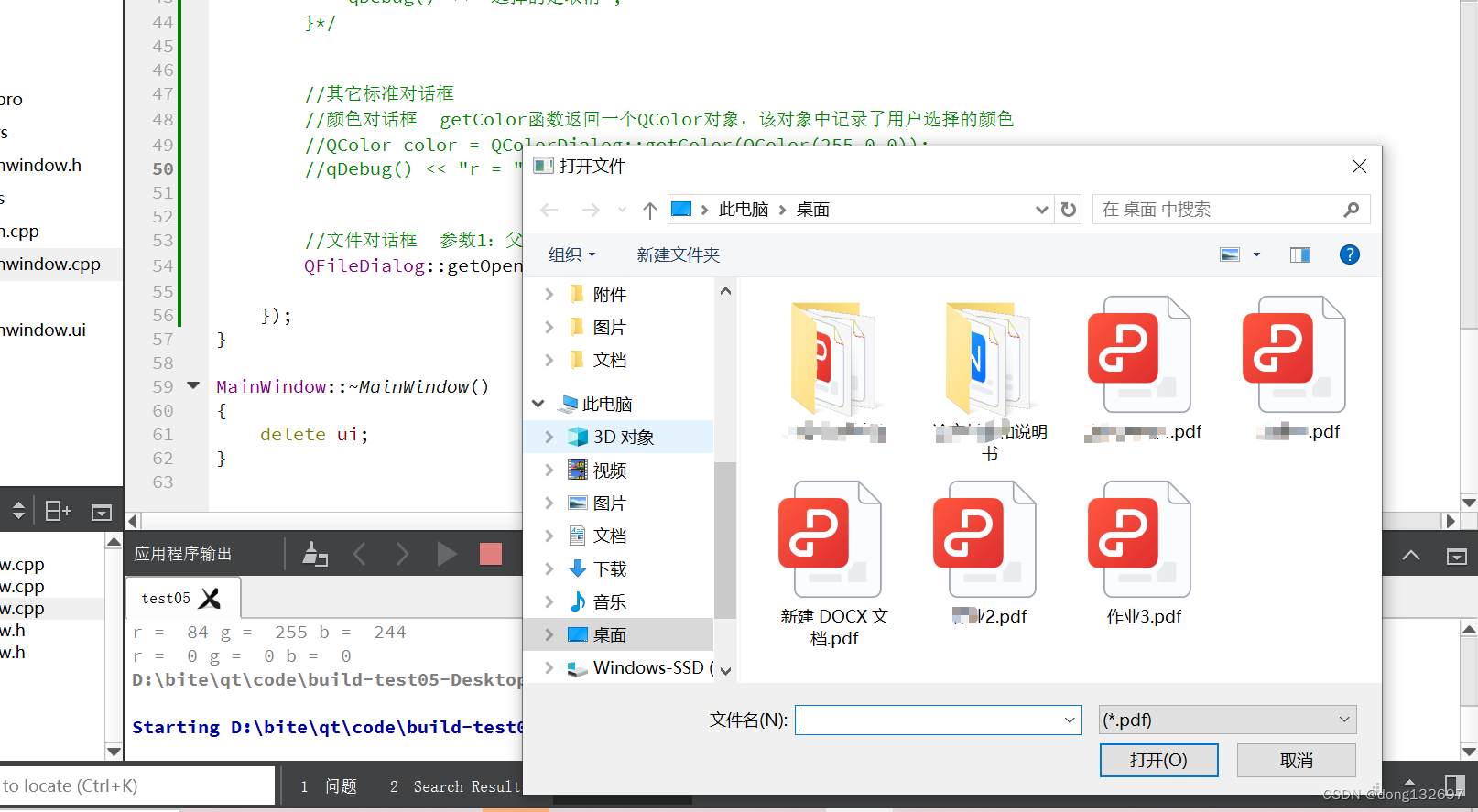Image resolution: width=1478 pixels, height=812 pixels.
Task: Collapse output pane with up chevron
Action: tap(1411, 556)
